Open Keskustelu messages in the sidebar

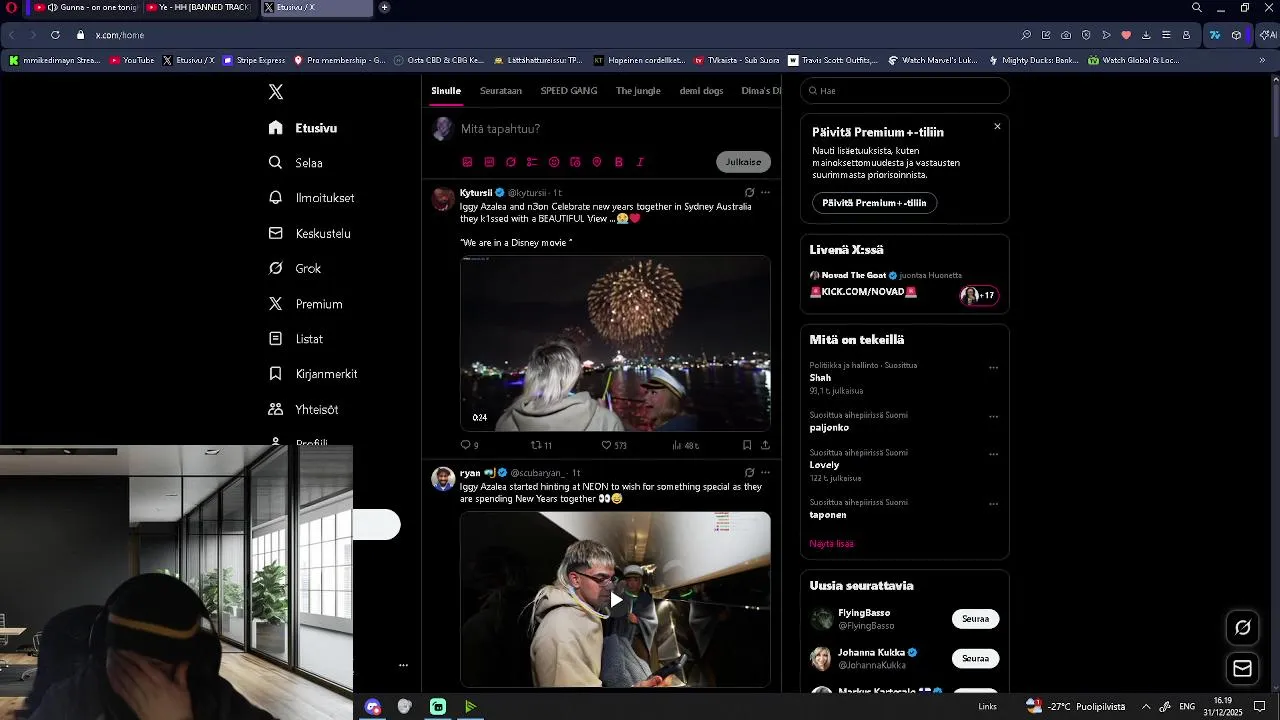310,233
